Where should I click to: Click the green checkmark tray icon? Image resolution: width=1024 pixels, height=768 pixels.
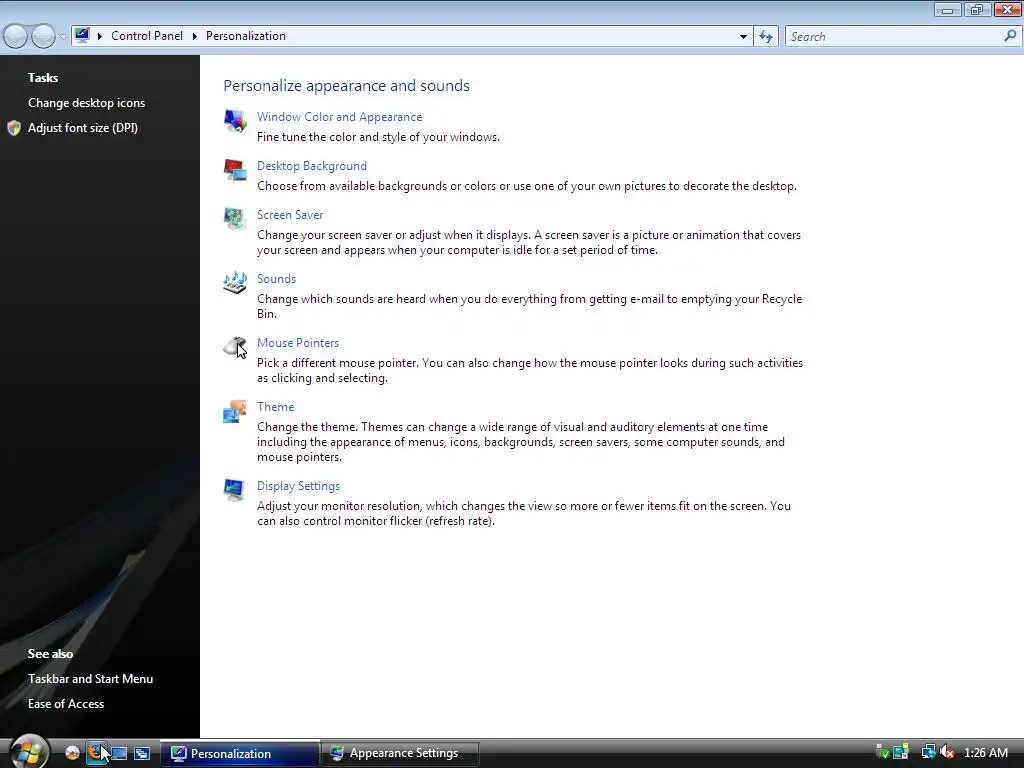coord(882,752)
